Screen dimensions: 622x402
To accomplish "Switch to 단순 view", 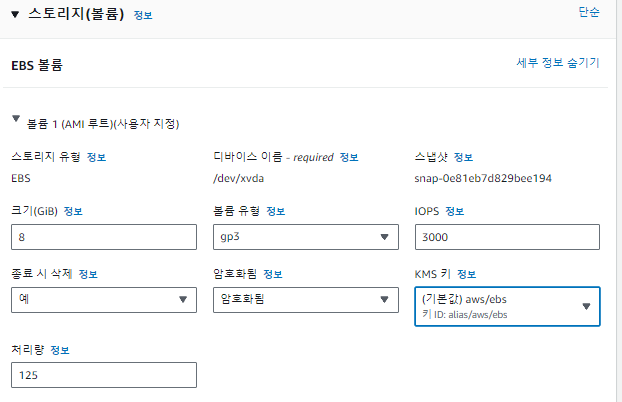I will (589, 12).
